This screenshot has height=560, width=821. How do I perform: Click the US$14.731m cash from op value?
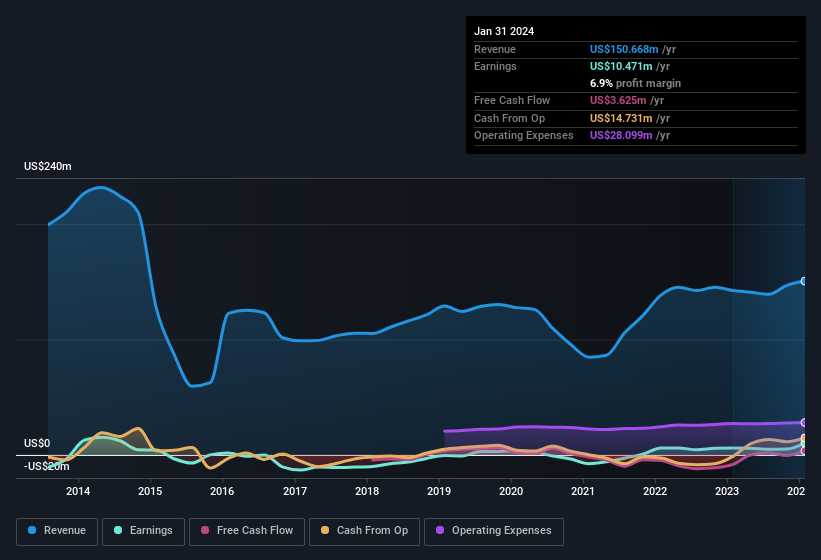pos(621,118)
